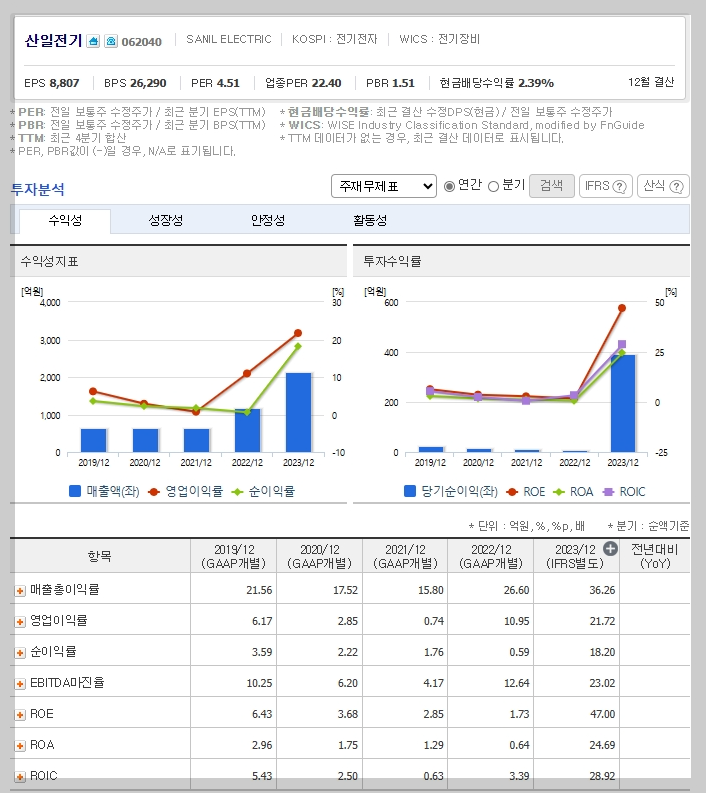
Task: Toggle ROIC legend purple marker
Action: [608, 492]
